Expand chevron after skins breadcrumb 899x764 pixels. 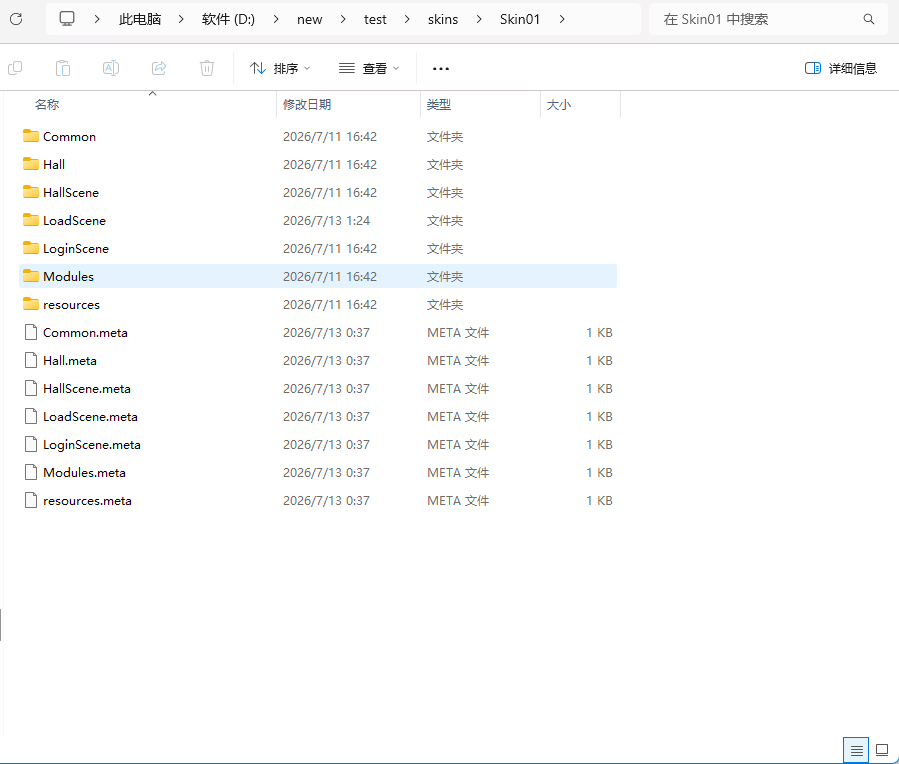pos(479,19)
